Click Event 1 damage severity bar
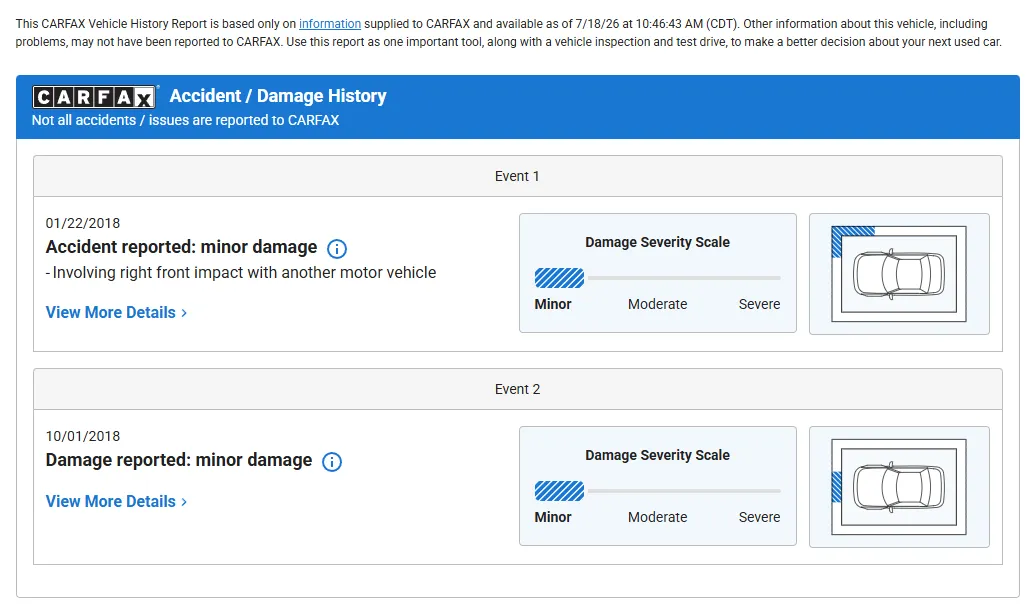The image size is (1029, 606). coord(658,278)
